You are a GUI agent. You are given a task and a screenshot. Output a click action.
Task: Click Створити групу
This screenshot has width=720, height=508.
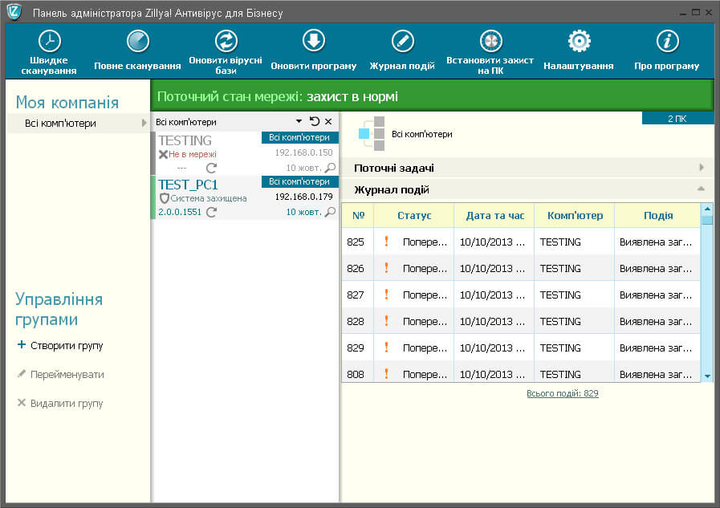(x=60, y=345)
